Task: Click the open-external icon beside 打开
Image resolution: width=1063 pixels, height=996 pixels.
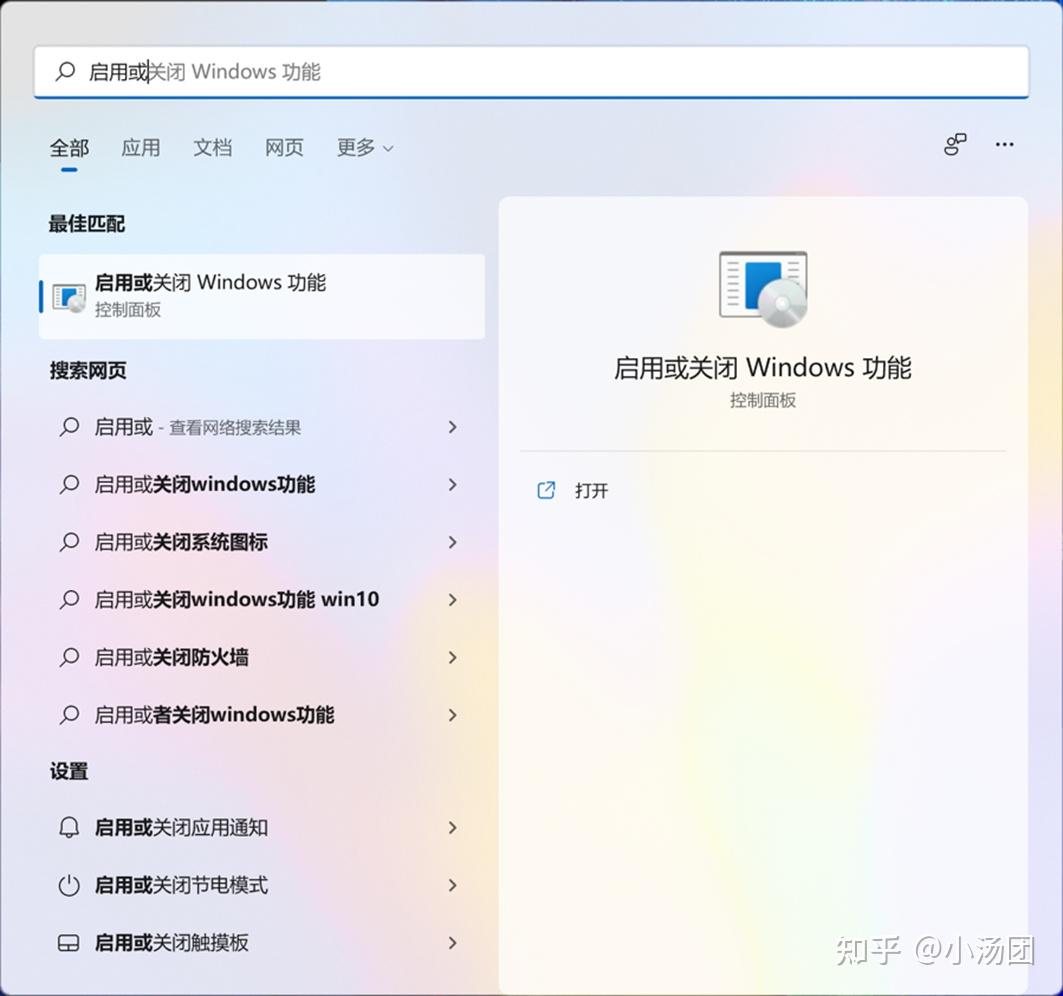Action: [546, 490]
